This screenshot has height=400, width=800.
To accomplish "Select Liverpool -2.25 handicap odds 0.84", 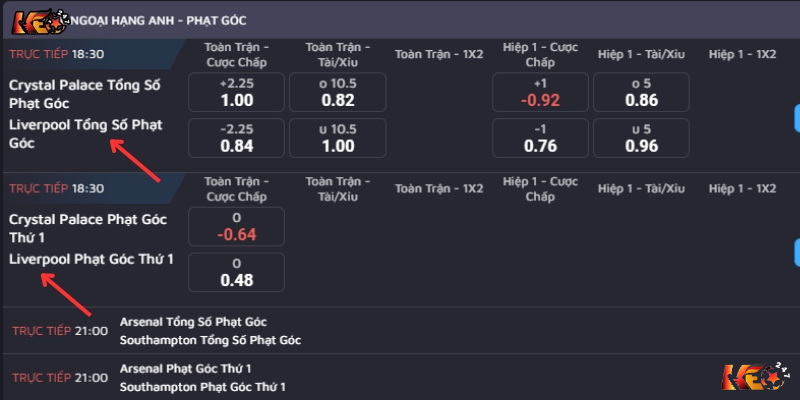I will tap(236, 138).
